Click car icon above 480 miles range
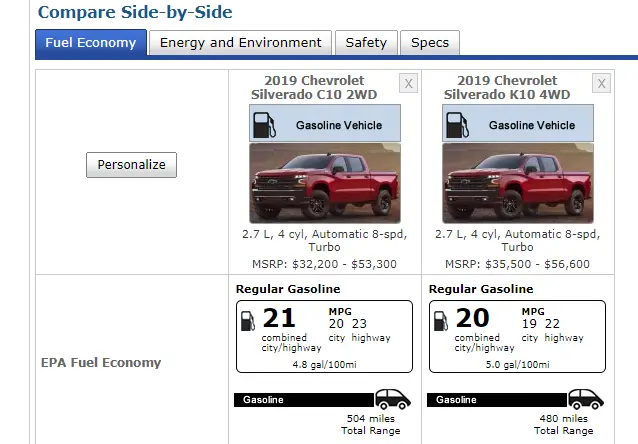Viewport: 638px width, 444px height. pos(586,399)
